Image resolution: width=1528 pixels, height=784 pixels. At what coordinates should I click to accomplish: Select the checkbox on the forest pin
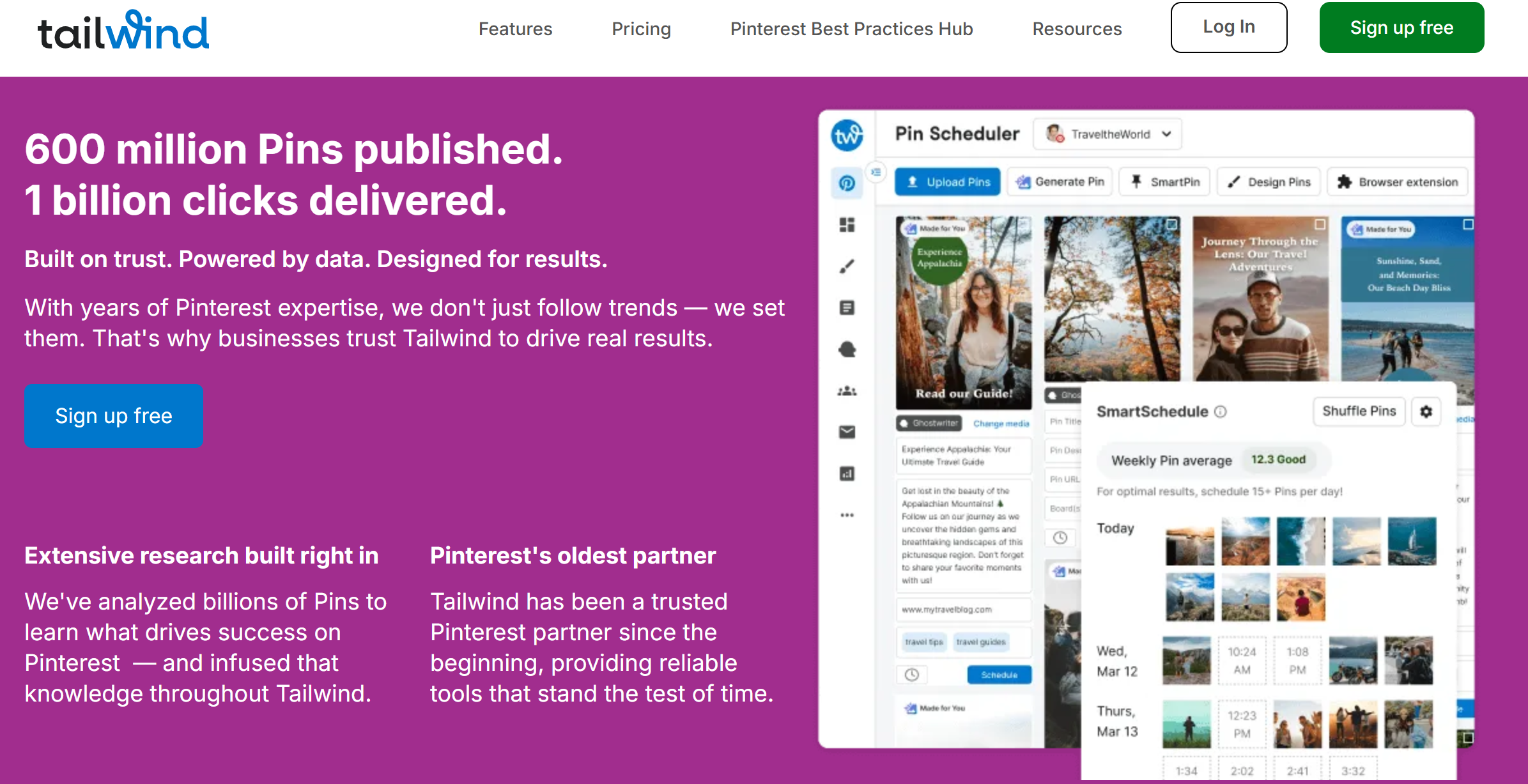[1171, 224]
